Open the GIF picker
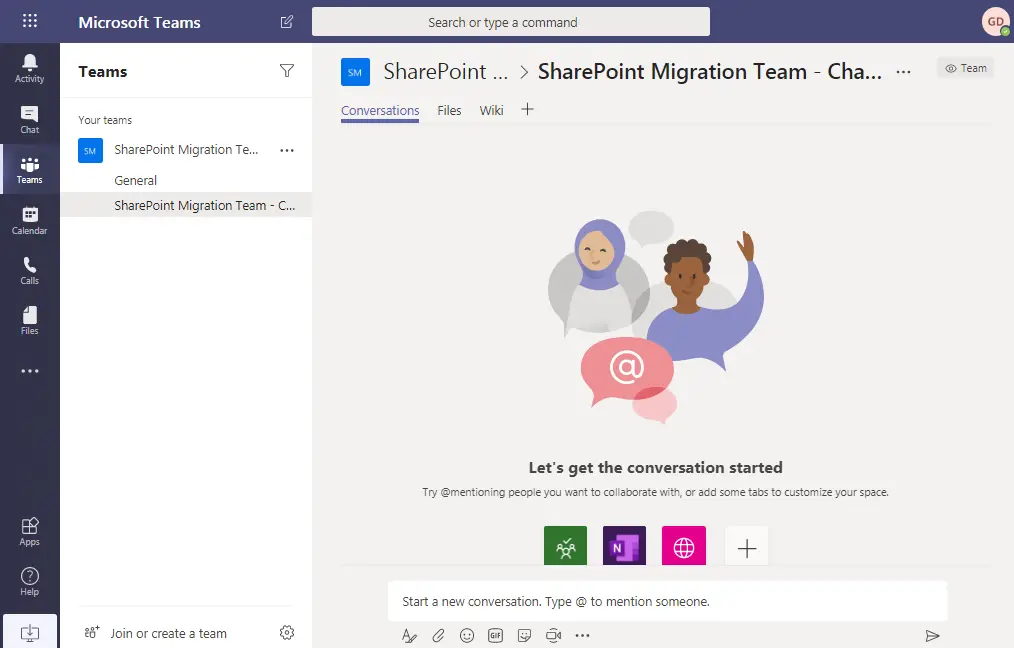1014x648 pixels. 495,636
